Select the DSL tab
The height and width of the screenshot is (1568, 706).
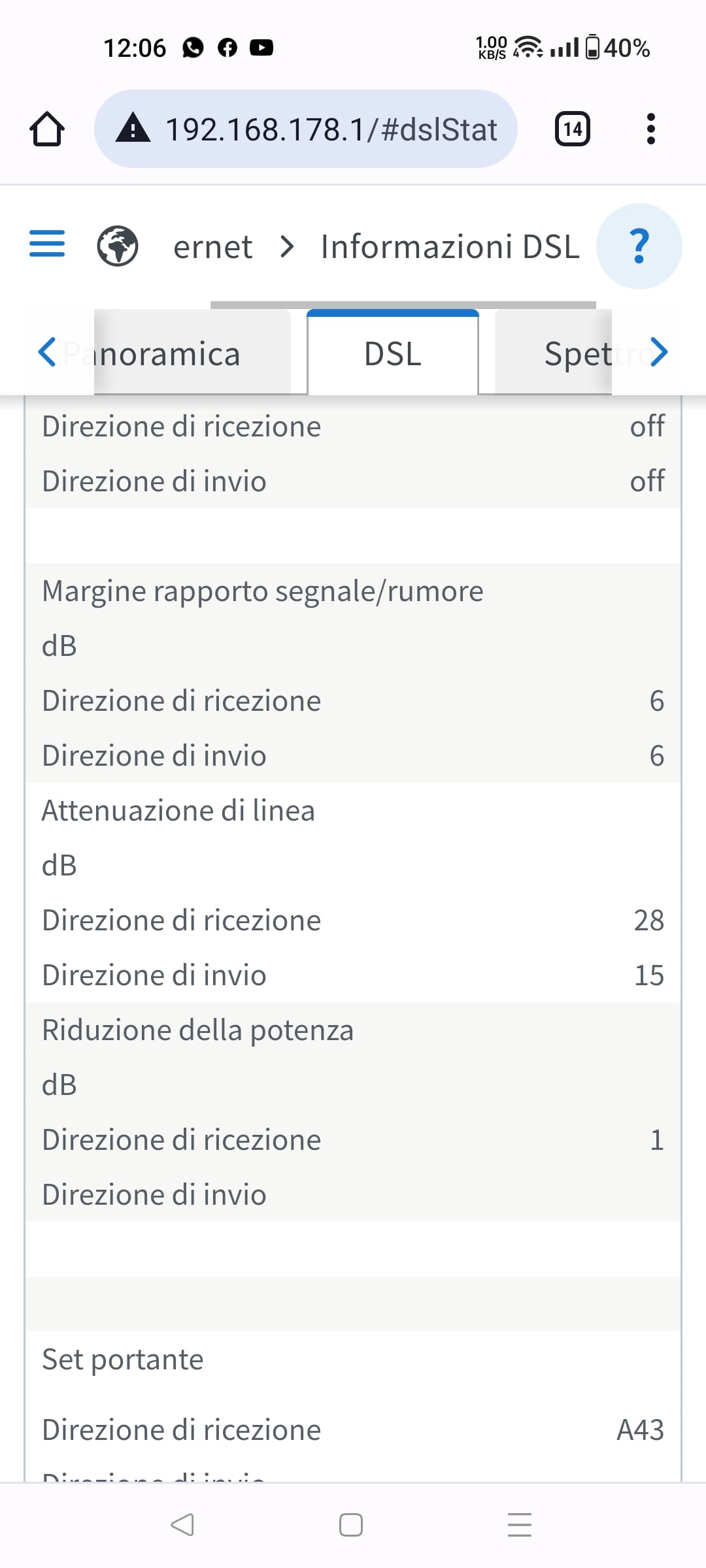tap(393, 353)
